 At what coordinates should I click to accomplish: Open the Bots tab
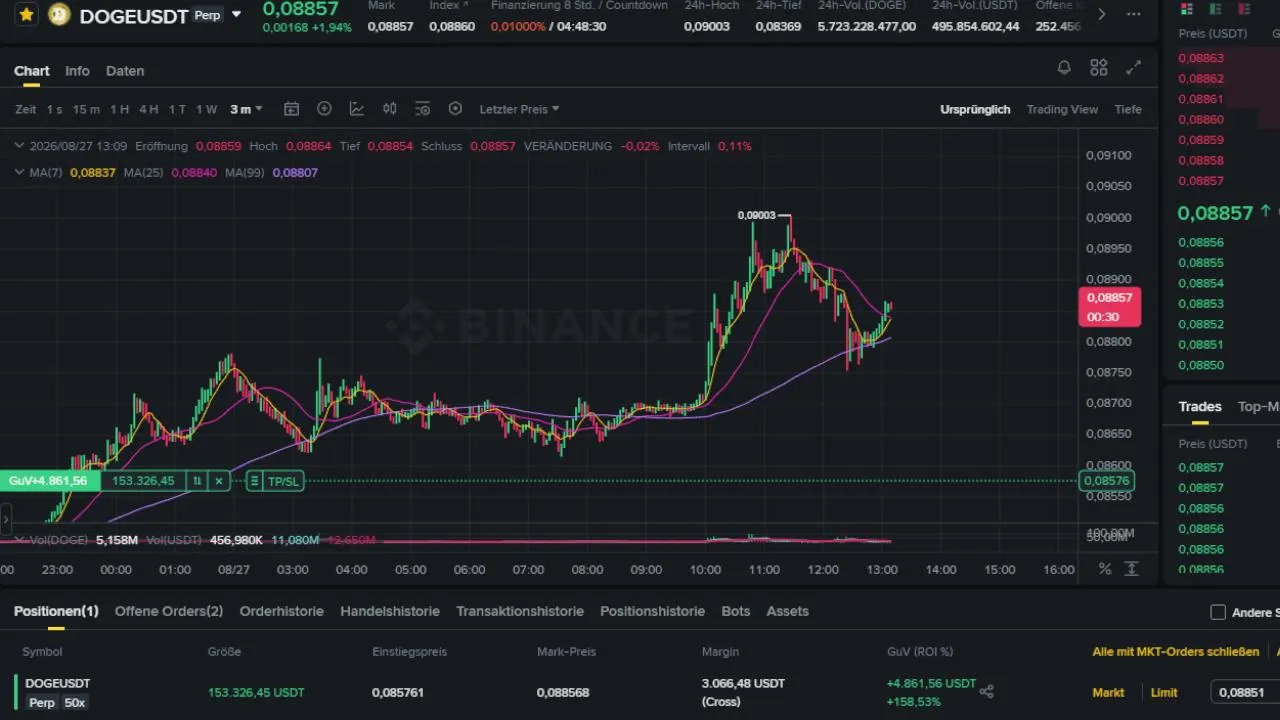(x=735, y=611)
